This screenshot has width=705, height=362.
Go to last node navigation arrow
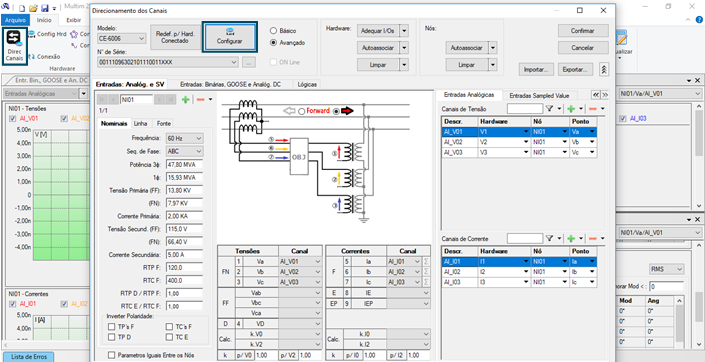click(170, 99)
